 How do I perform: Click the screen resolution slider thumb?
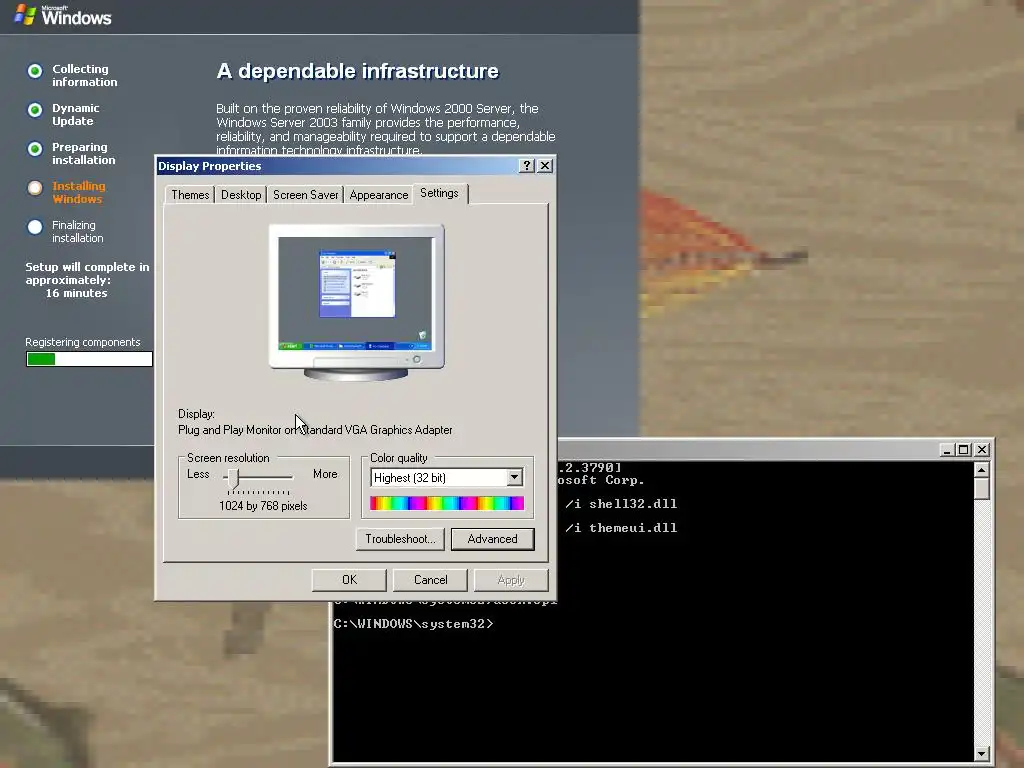coord(233,479)
